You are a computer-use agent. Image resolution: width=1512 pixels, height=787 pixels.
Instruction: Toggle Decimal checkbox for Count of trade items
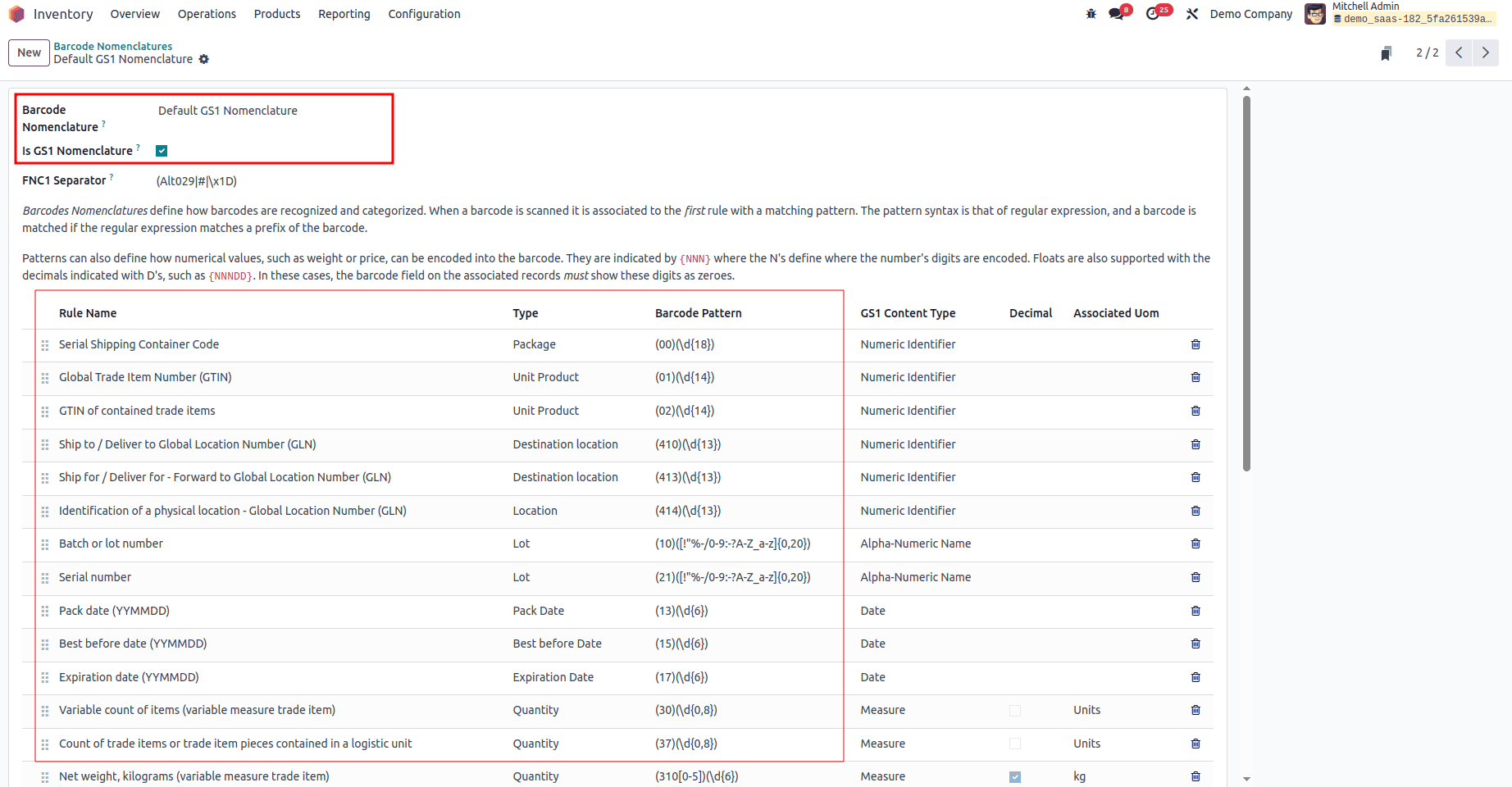pos(1015,744)
